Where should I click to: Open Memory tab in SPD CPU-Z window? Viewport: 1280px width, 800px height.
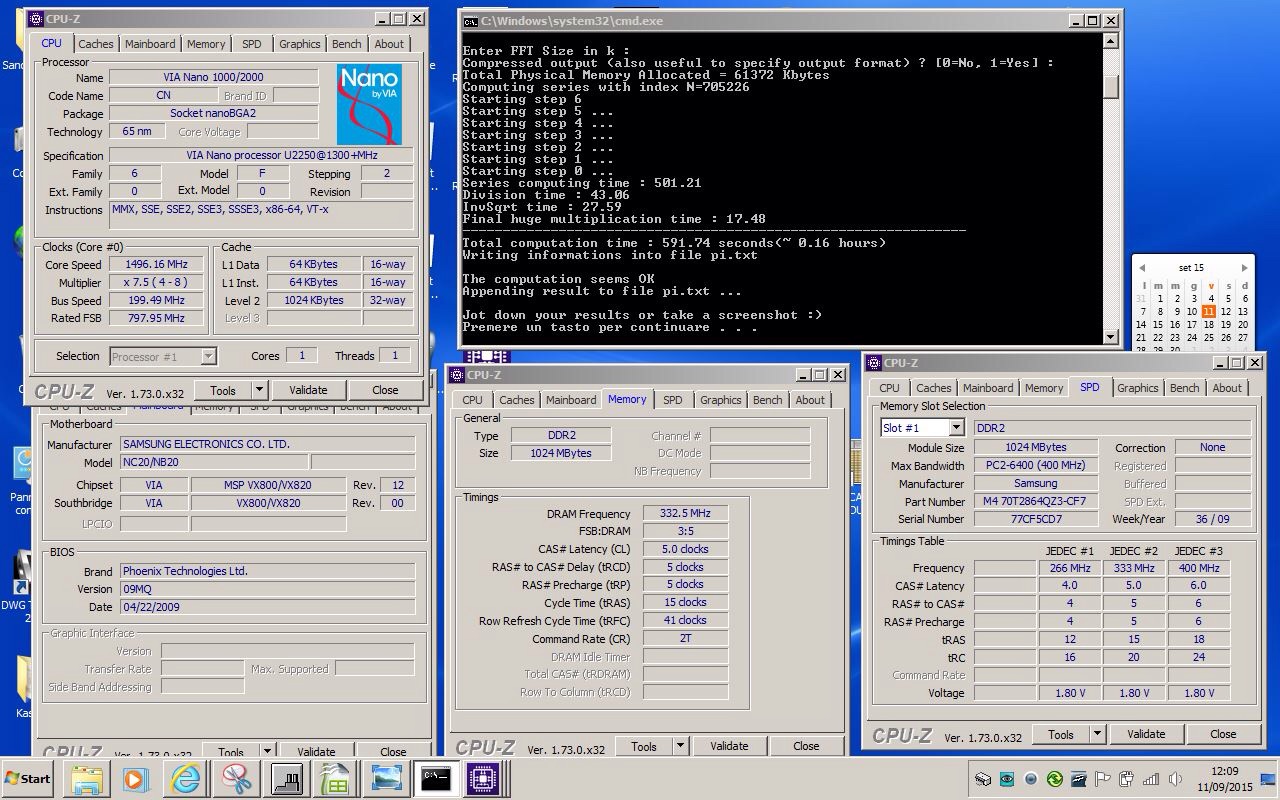[x=1044, y=388]
